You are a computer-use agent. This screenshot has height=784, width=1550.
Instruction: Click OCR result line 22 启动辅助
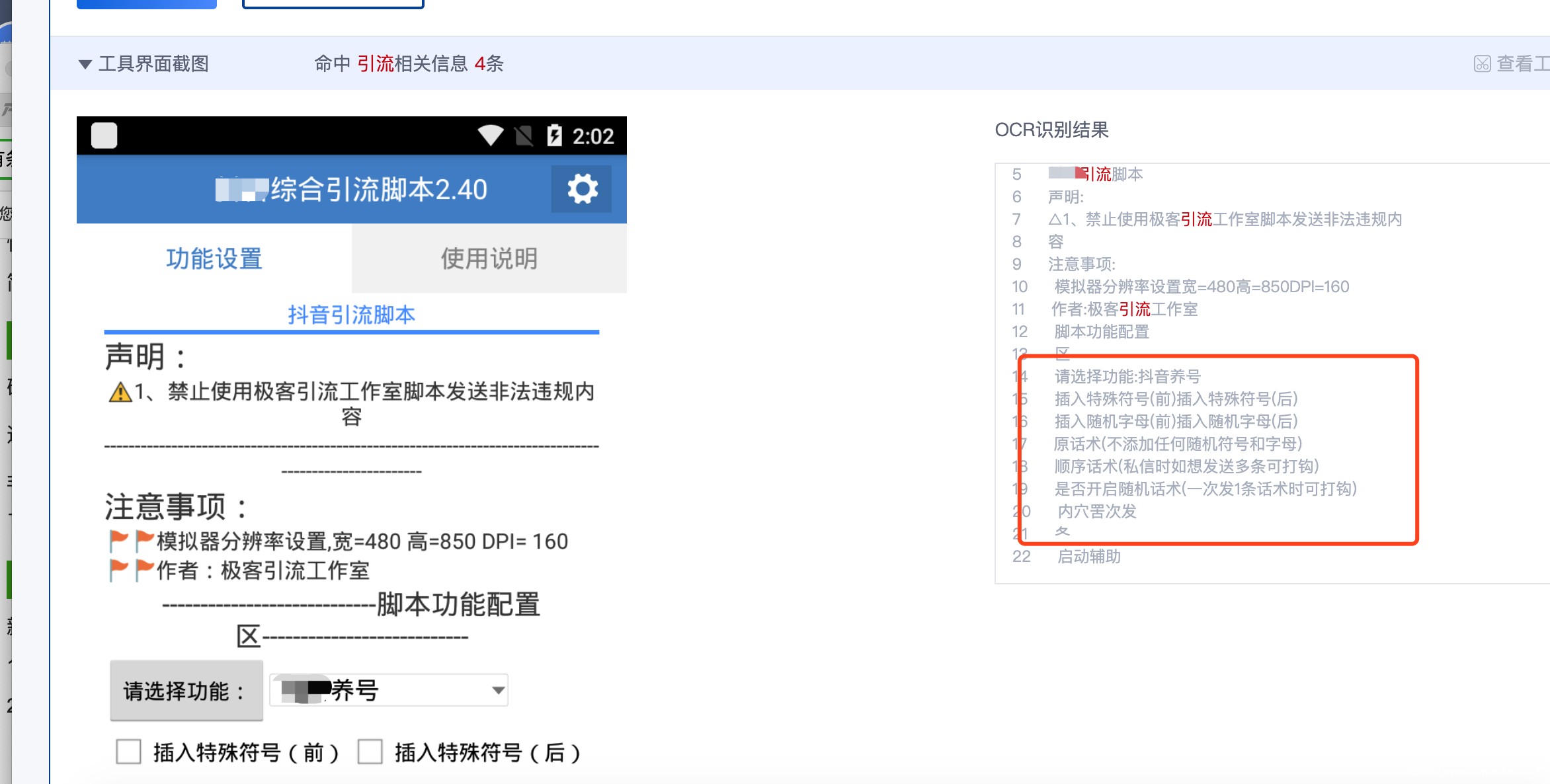click(x=1088, y=556)
